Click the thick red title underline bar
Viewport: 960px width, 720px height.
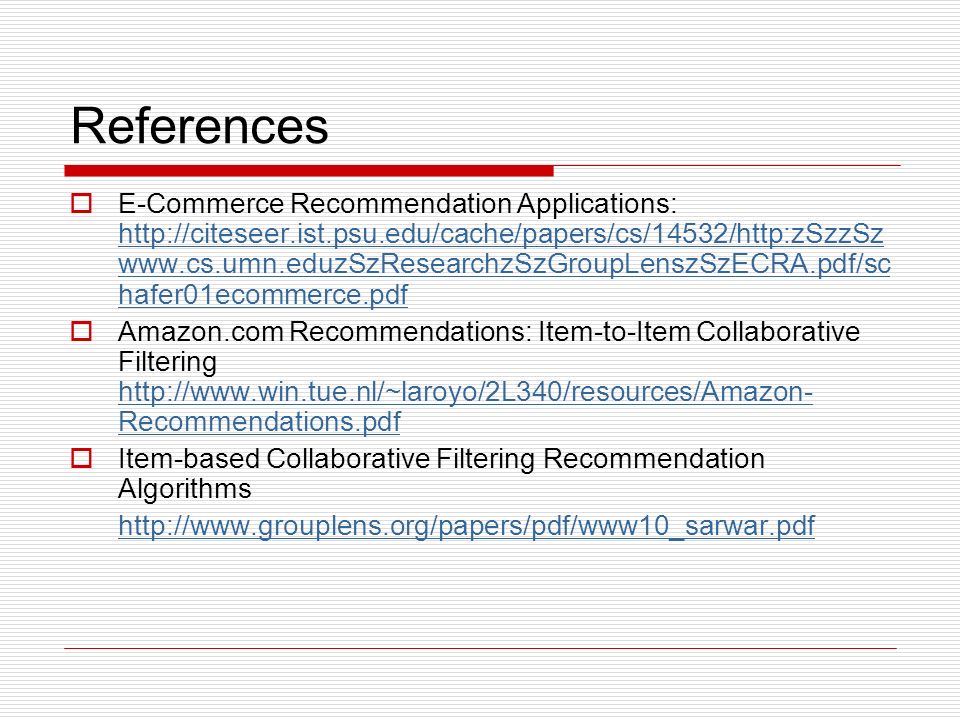[x=309, y=171]
